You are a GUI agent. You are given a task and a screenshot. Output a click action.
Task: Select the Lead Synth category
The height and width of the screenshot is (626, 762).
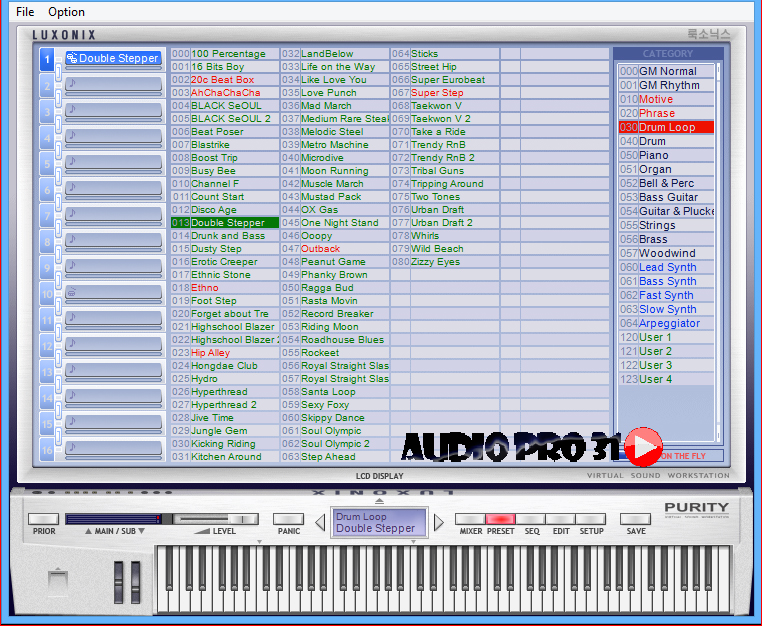[666, 267]
